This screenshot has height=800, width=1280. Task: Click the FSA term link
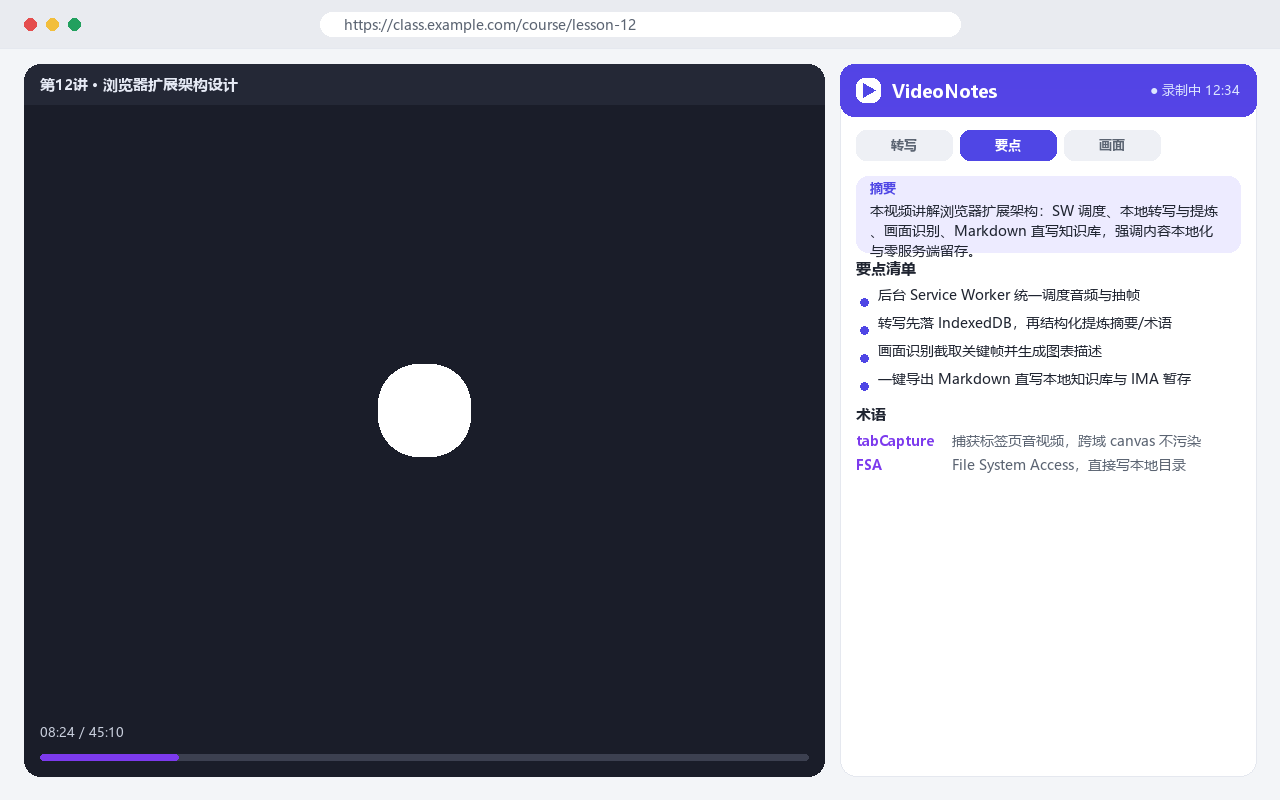pyautogui.click(x=869, y=465)
